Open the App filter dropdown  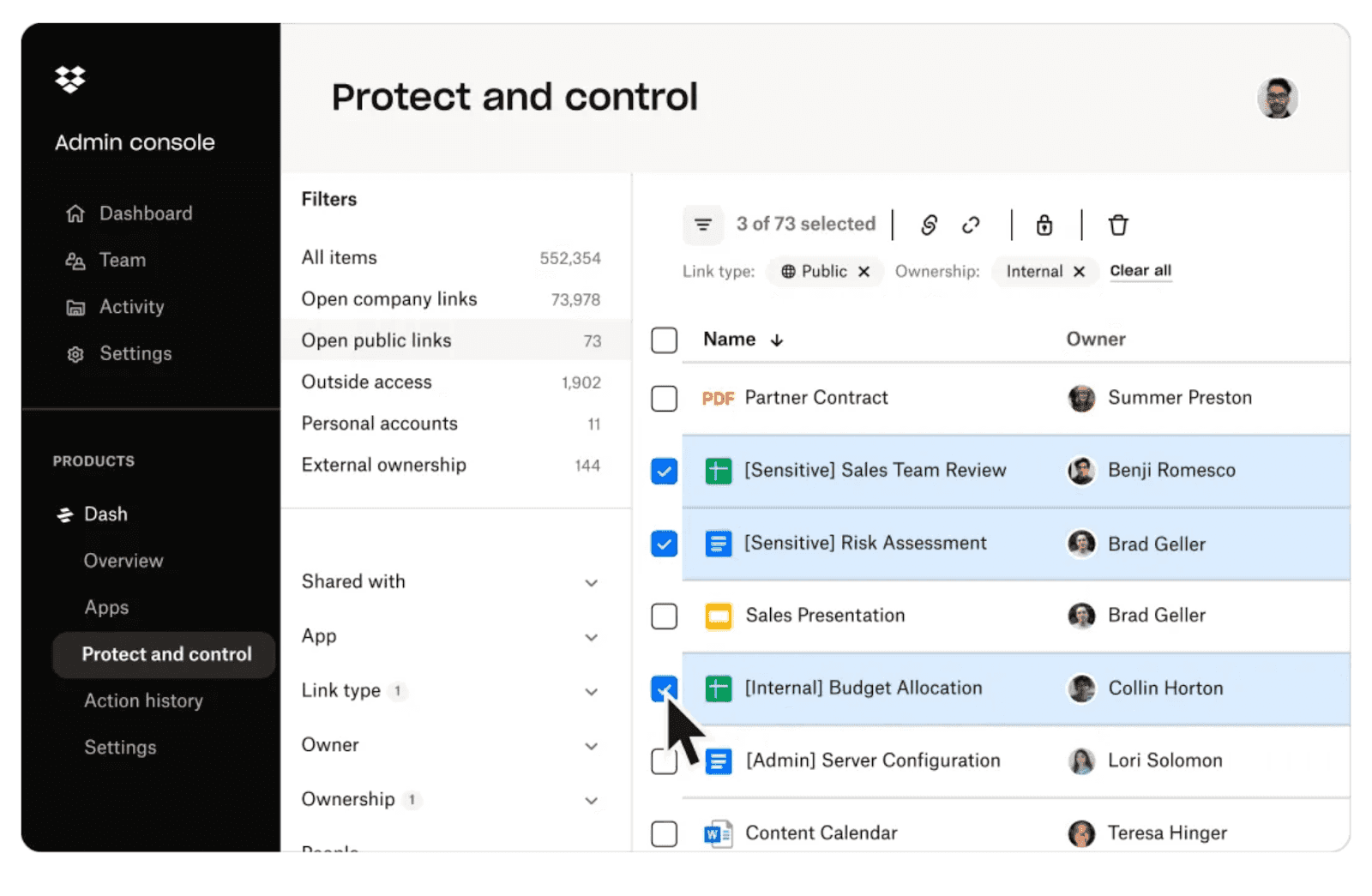click(591, 637)
